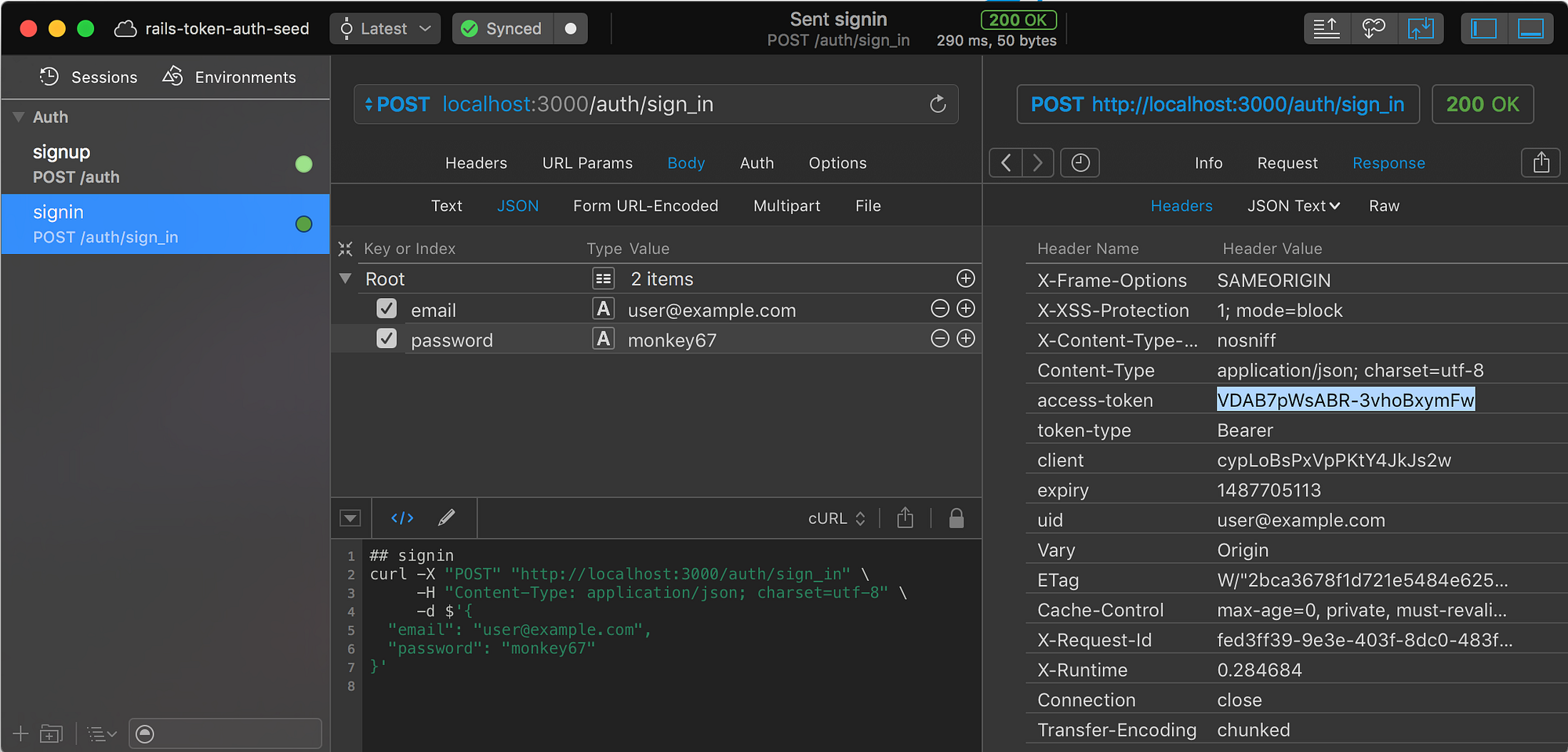Disable the password field checkbox
Screen dimensions: 1568x752
[x=387, y=339]
